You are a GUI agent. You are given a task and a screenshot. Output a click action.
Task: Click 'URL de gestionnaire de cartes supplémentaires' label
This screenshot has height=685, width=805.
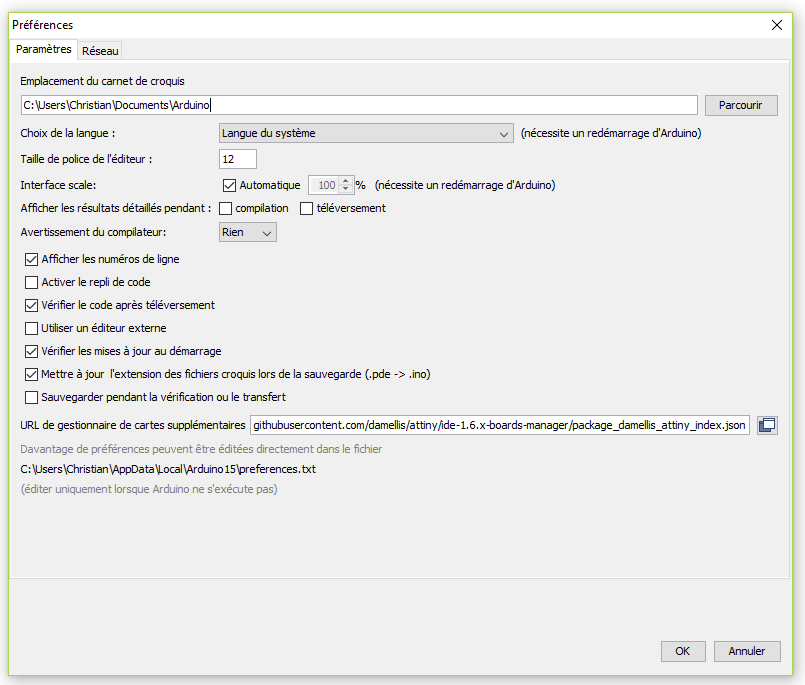pos(133,425)
